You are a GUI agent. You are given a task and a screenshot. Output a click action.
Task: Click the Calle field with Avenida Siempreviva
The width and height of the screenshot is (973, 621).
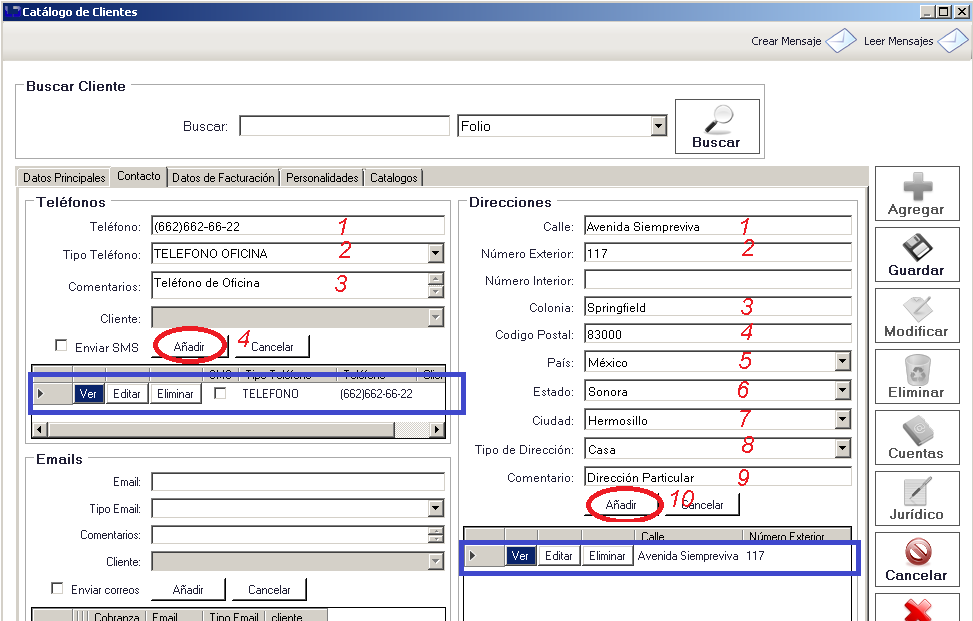point(717,226)
